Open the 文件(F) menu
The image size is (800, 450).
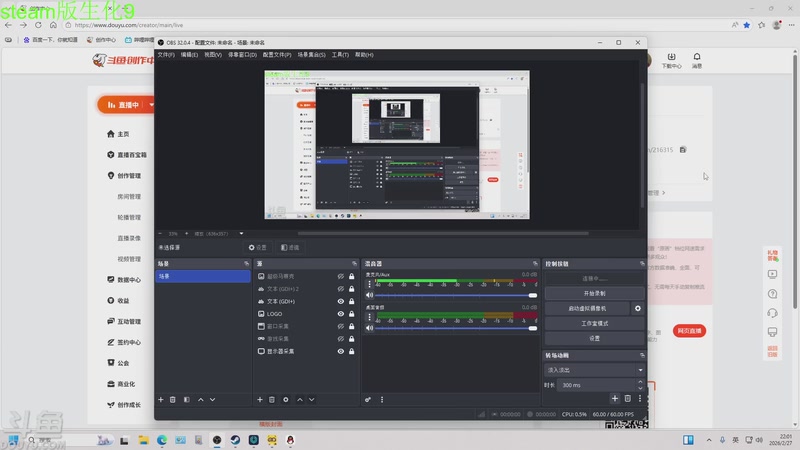point(166,55)
